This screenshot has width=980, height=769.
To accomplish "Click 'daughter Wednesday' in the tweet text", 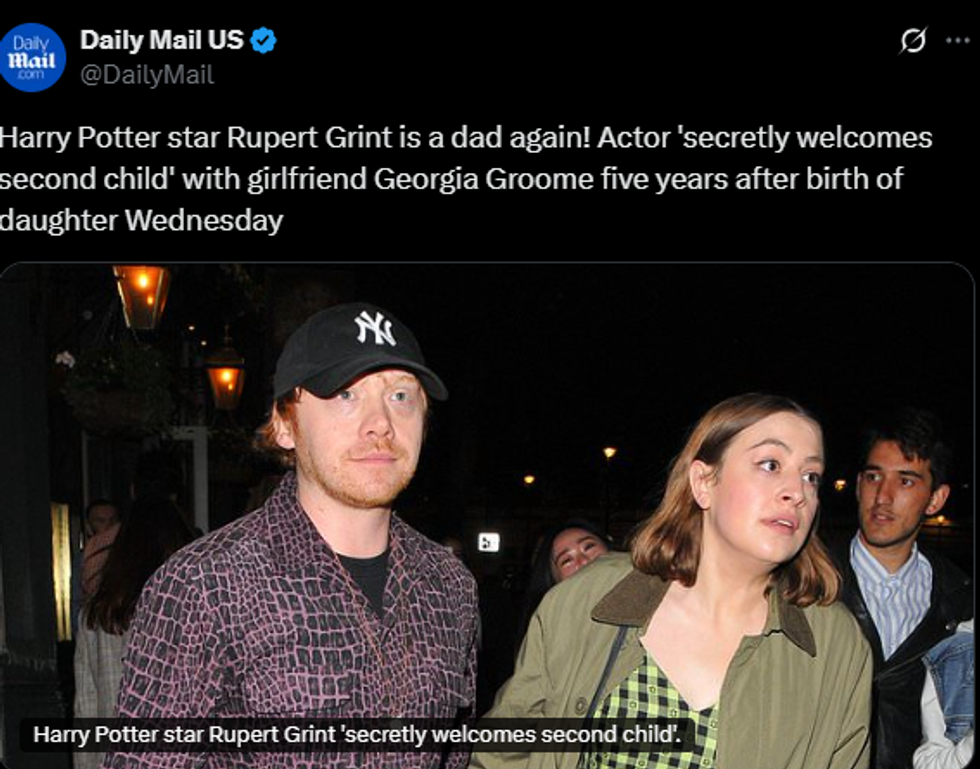I will [x=141, y=220].
